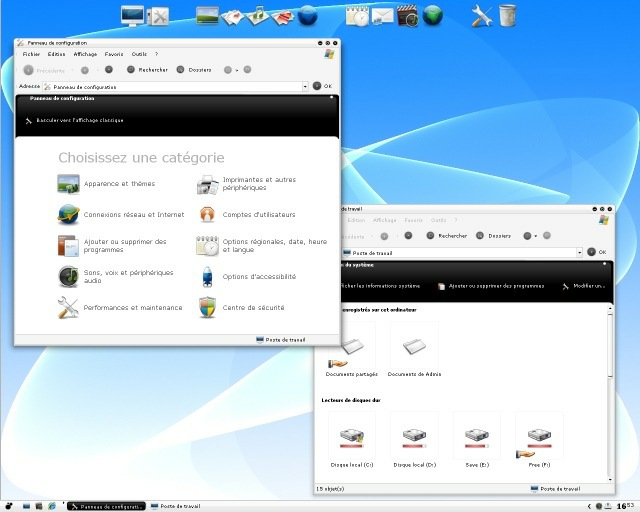640x512 pixels.
Task: Click Rechercher in Poste de travail toolbar
Action: [x=447, y=236]
